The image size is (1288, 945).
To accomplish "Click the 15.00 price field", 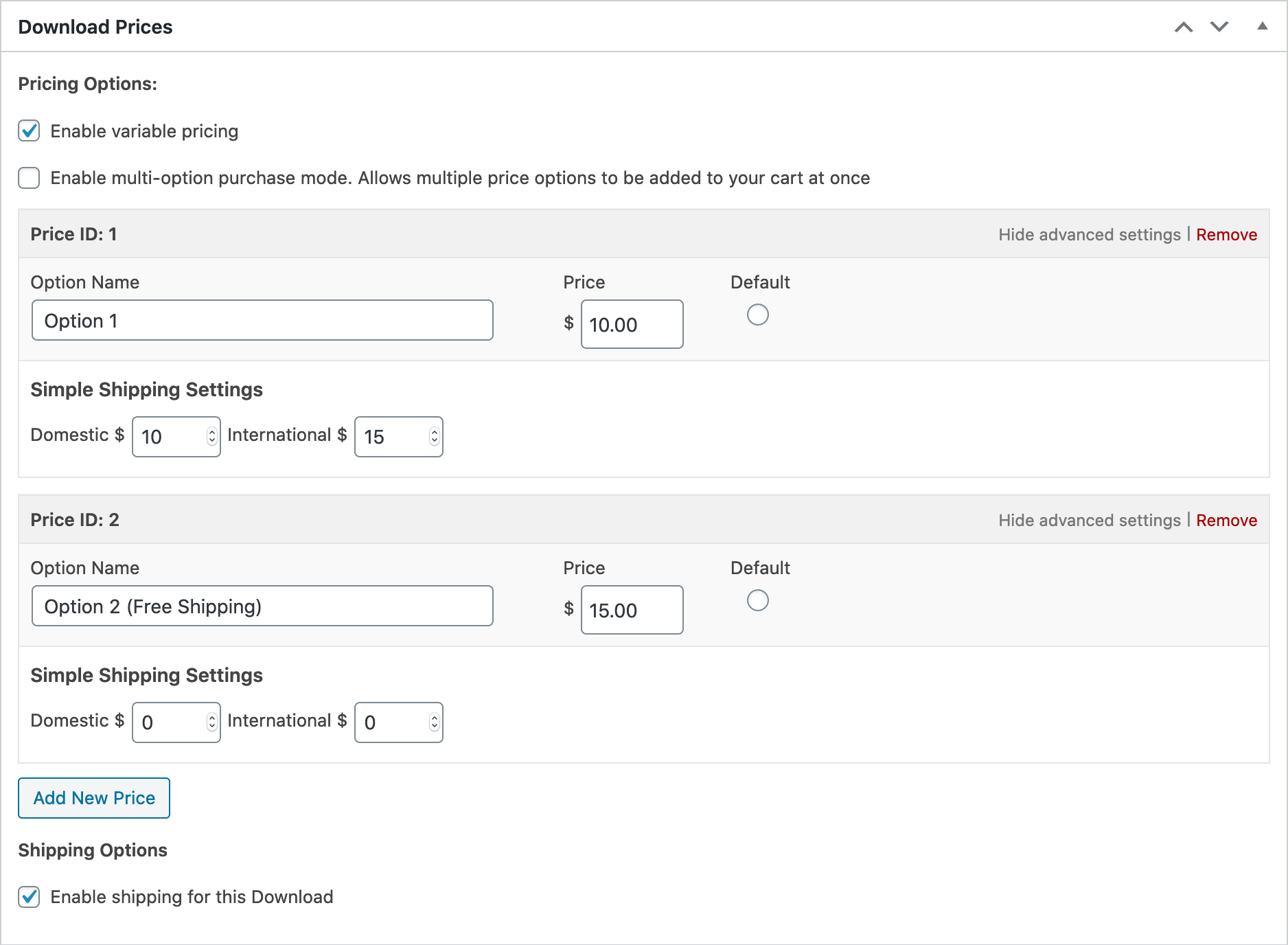I will pyautogui.click(x=632, y=611).
